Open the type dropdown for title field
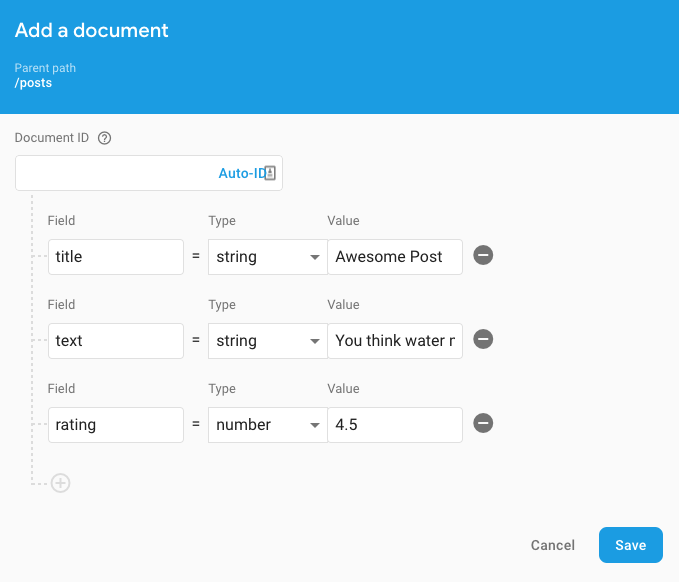Screen dimensions: 679x582 point(267,257)
